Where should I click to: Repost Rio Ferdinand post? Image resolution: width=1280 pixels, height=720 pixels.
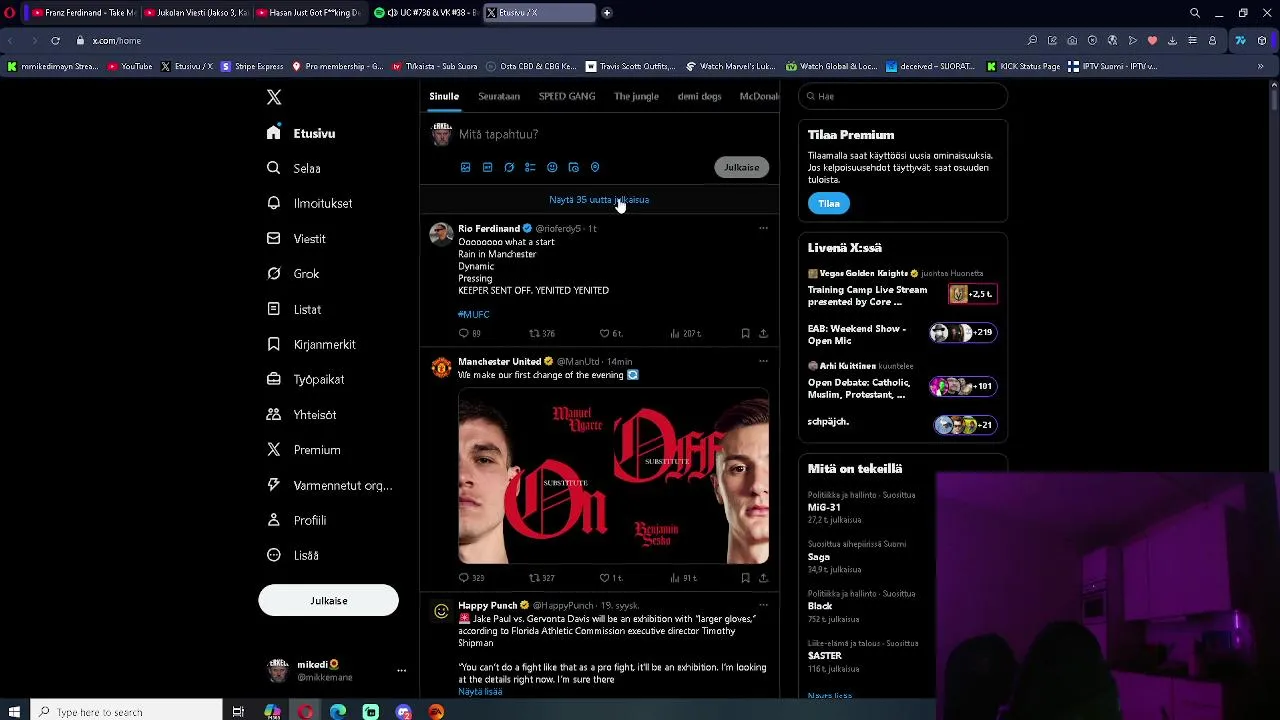click(541, 333)
